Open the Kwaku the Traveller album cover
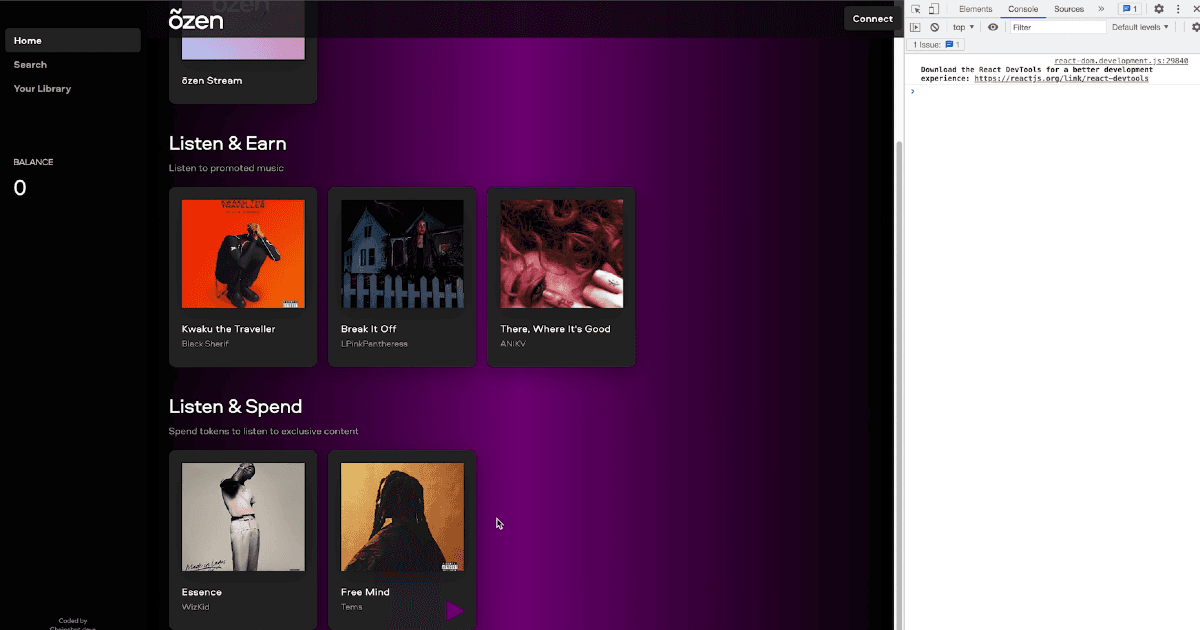This screenshot has height=630, width=1200. [243, 254]
